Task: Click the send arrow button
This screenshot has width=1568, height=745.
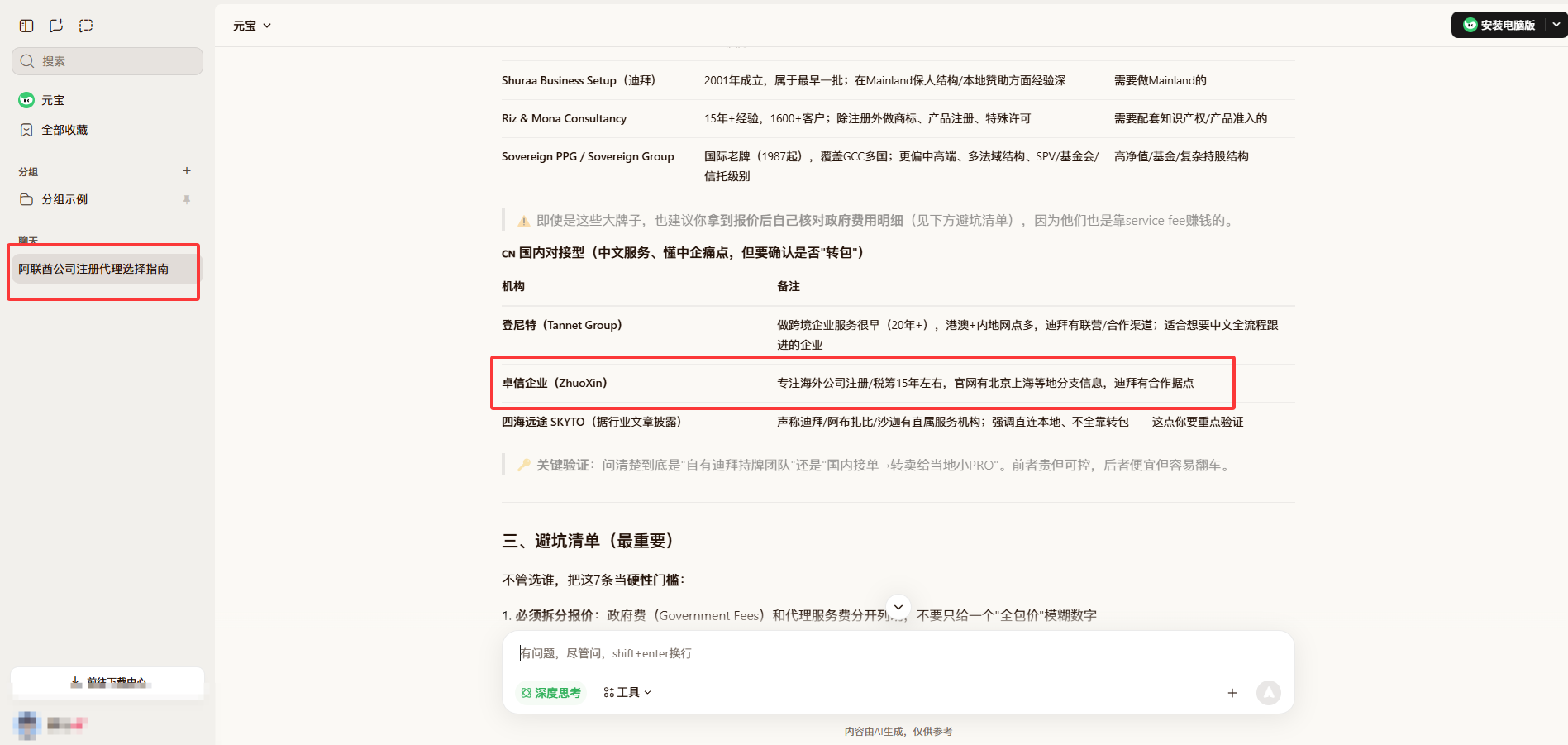Action: click(1269, 693)
